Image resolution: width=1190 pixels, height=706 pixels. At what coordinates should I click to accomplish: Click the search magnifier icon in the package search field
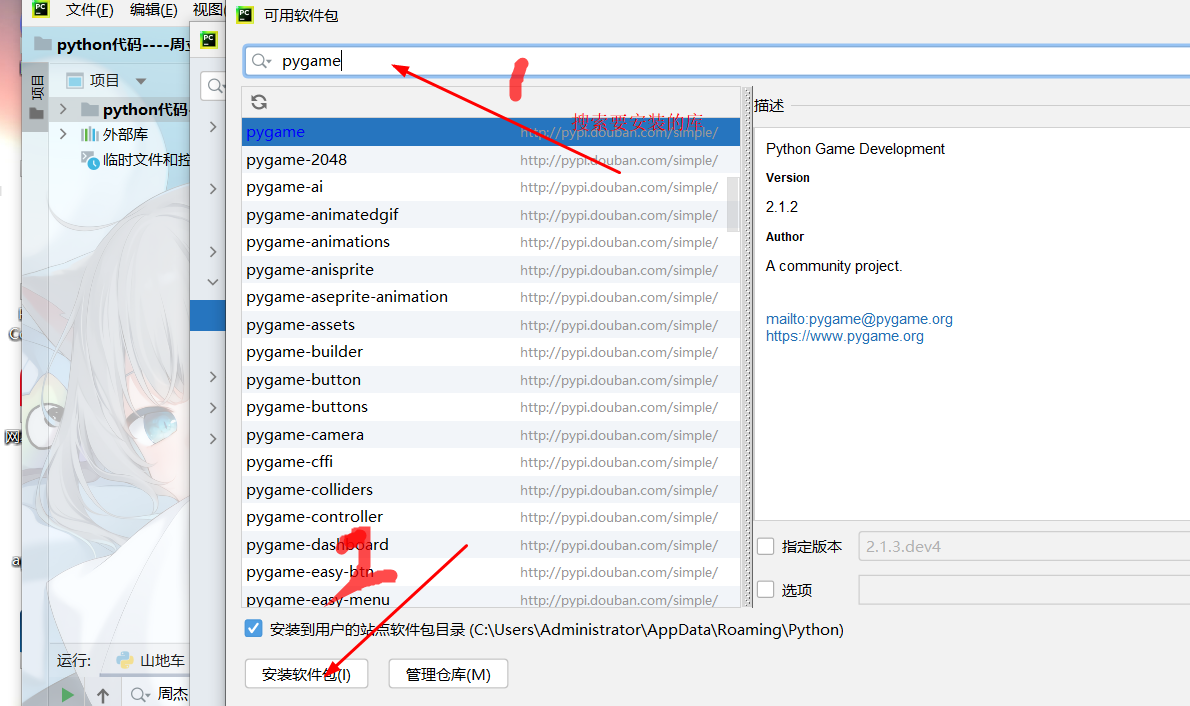[260, 61]
